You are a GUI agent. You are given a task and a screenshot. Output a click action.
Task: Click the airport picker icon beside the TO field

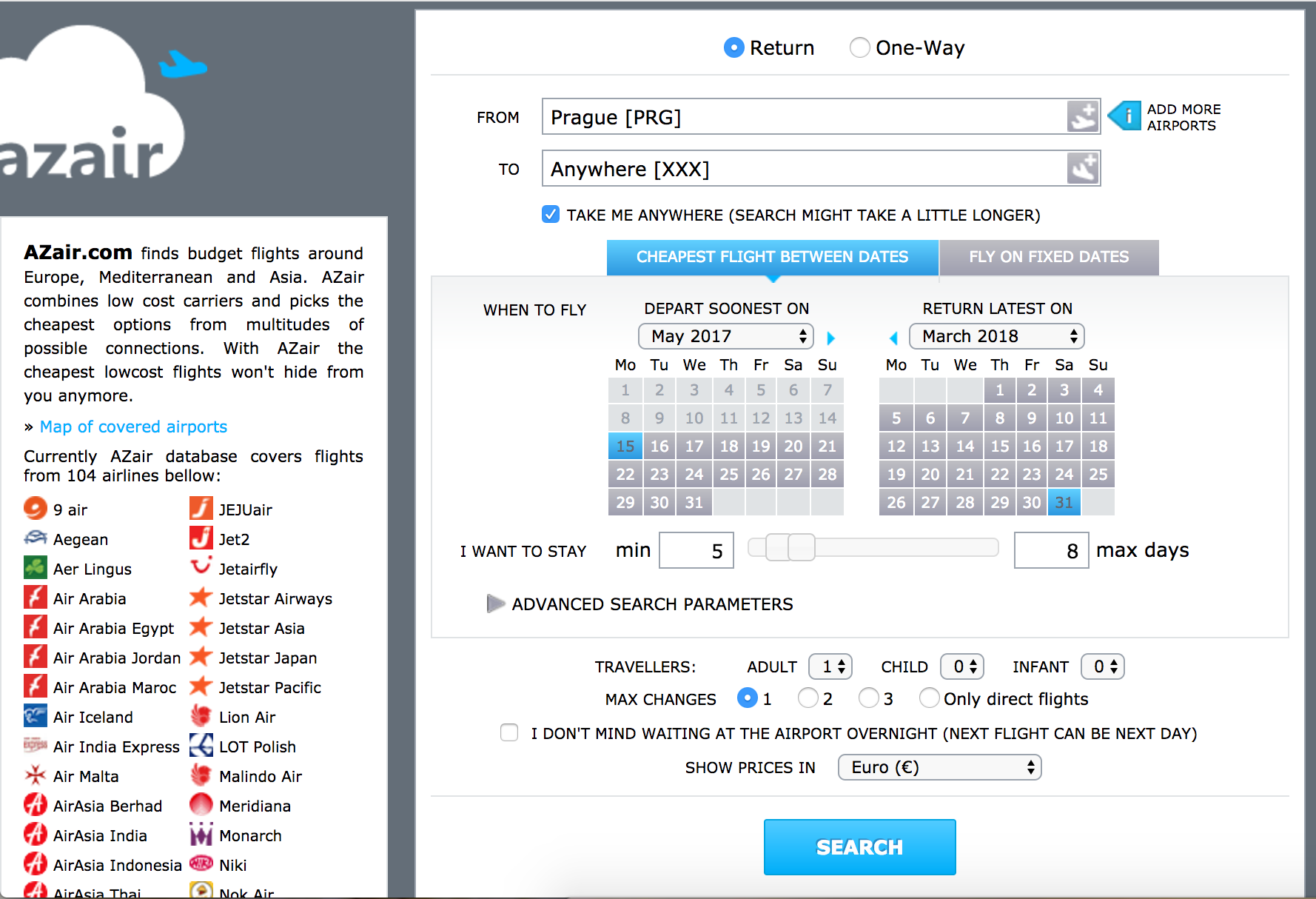click(1083, 168)
